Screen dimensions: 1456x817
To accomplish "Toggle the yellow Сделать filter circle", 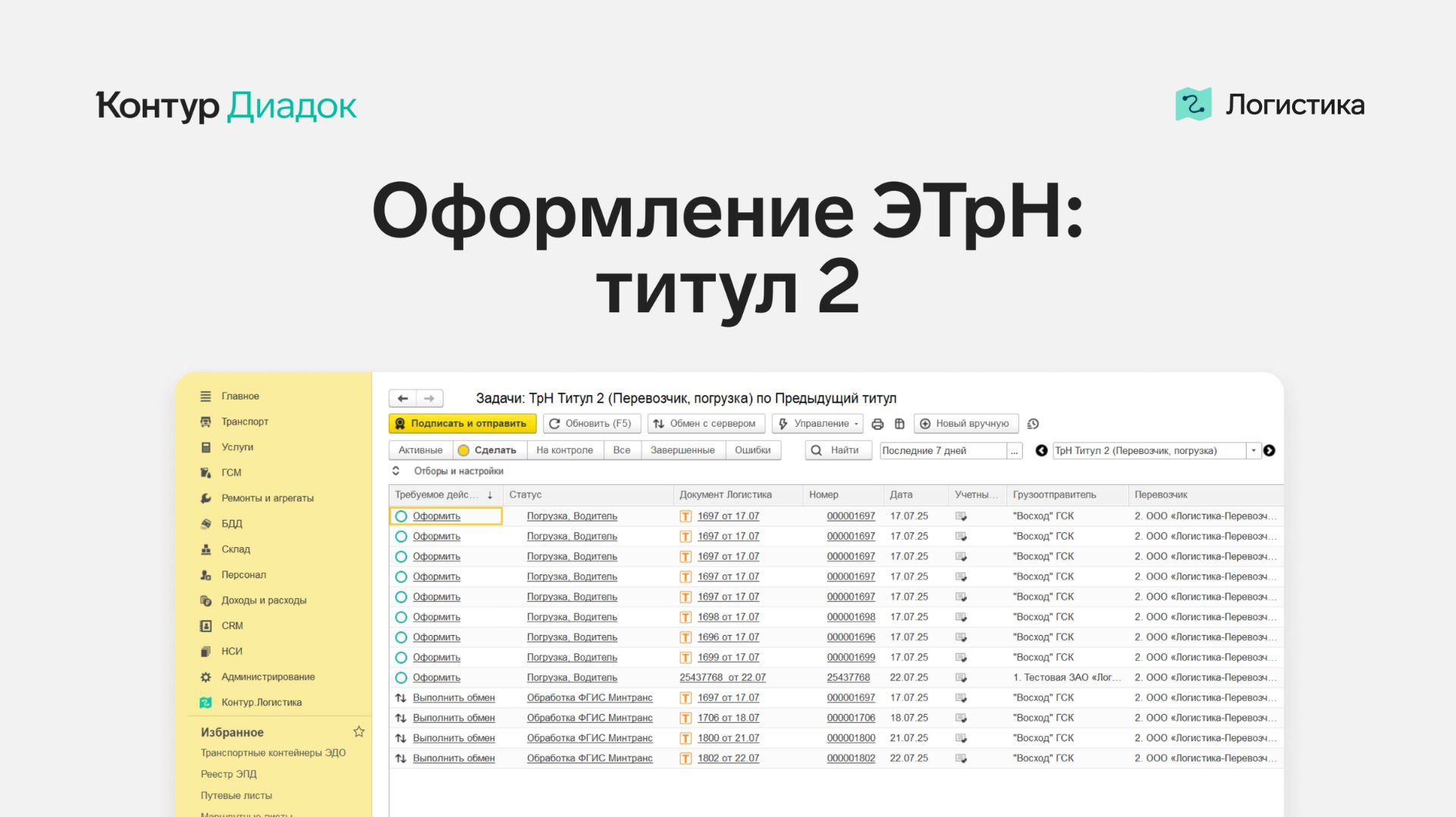I will [463, 449].
